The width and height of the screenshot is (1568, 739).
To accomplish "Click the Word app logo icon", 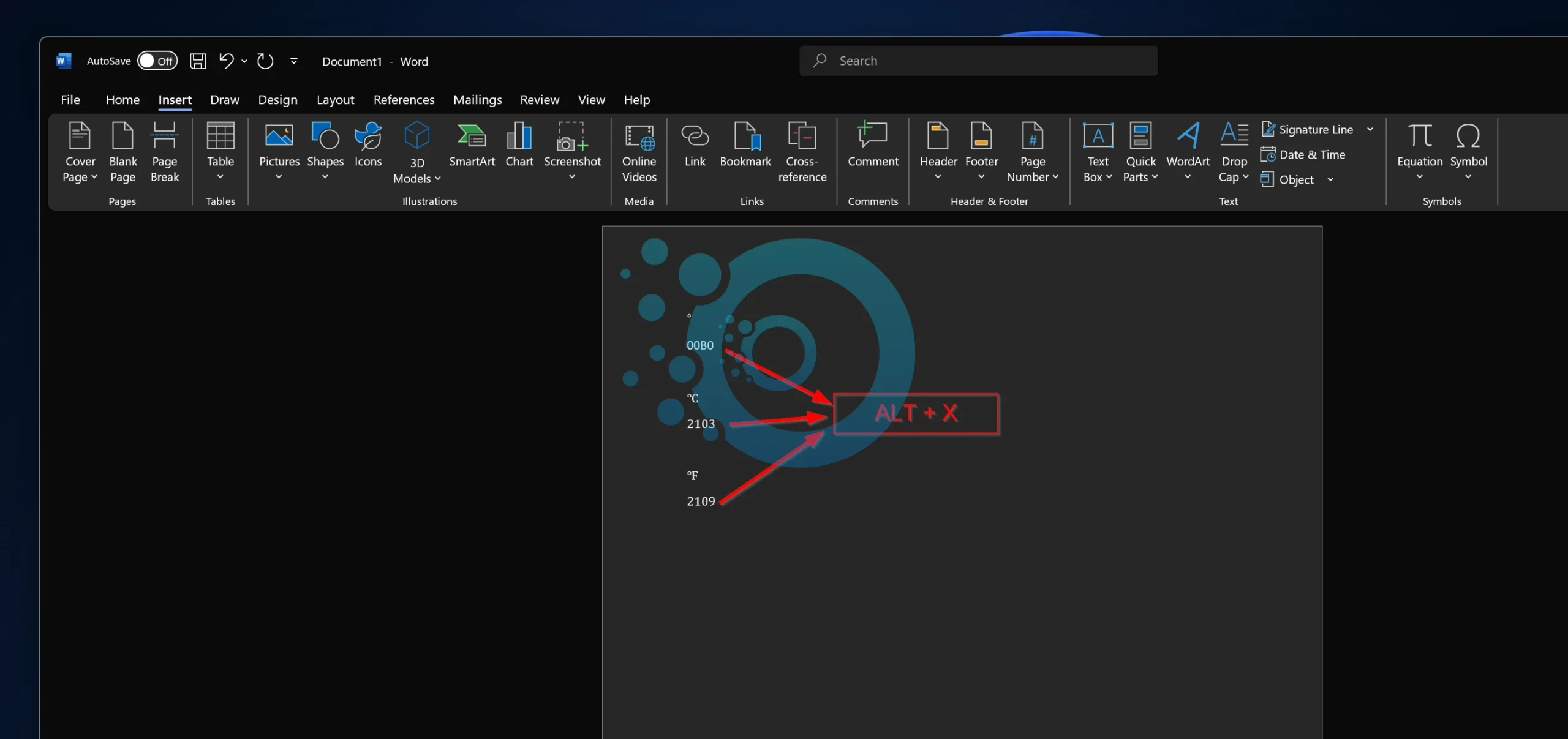I will click(63, 61).
